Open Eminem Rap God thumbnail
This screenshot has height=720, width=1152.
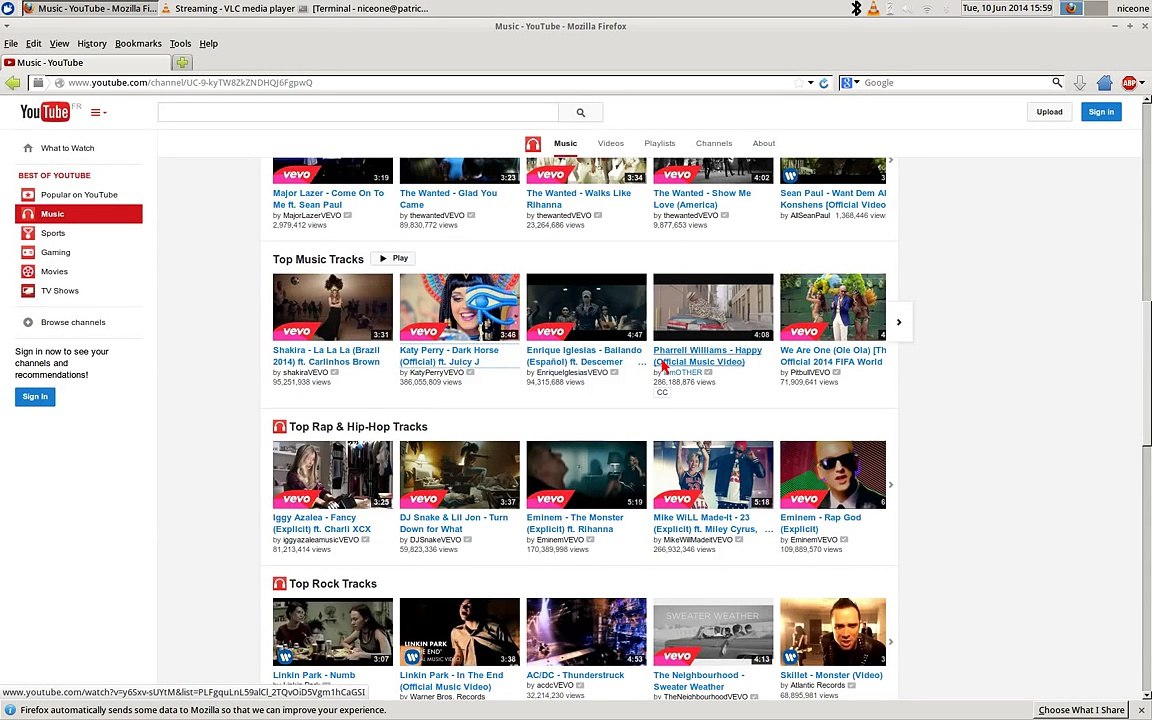(833, 475)
